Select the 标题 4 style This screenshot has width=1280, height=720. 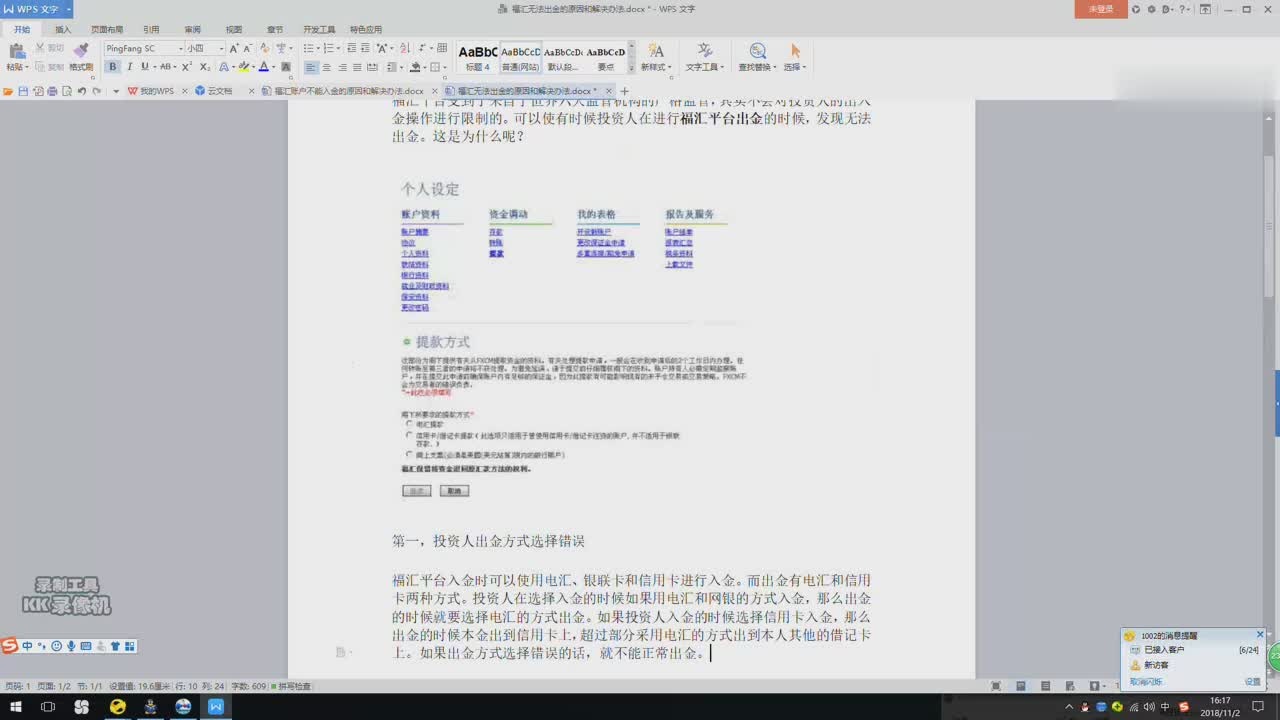(478, 58)
